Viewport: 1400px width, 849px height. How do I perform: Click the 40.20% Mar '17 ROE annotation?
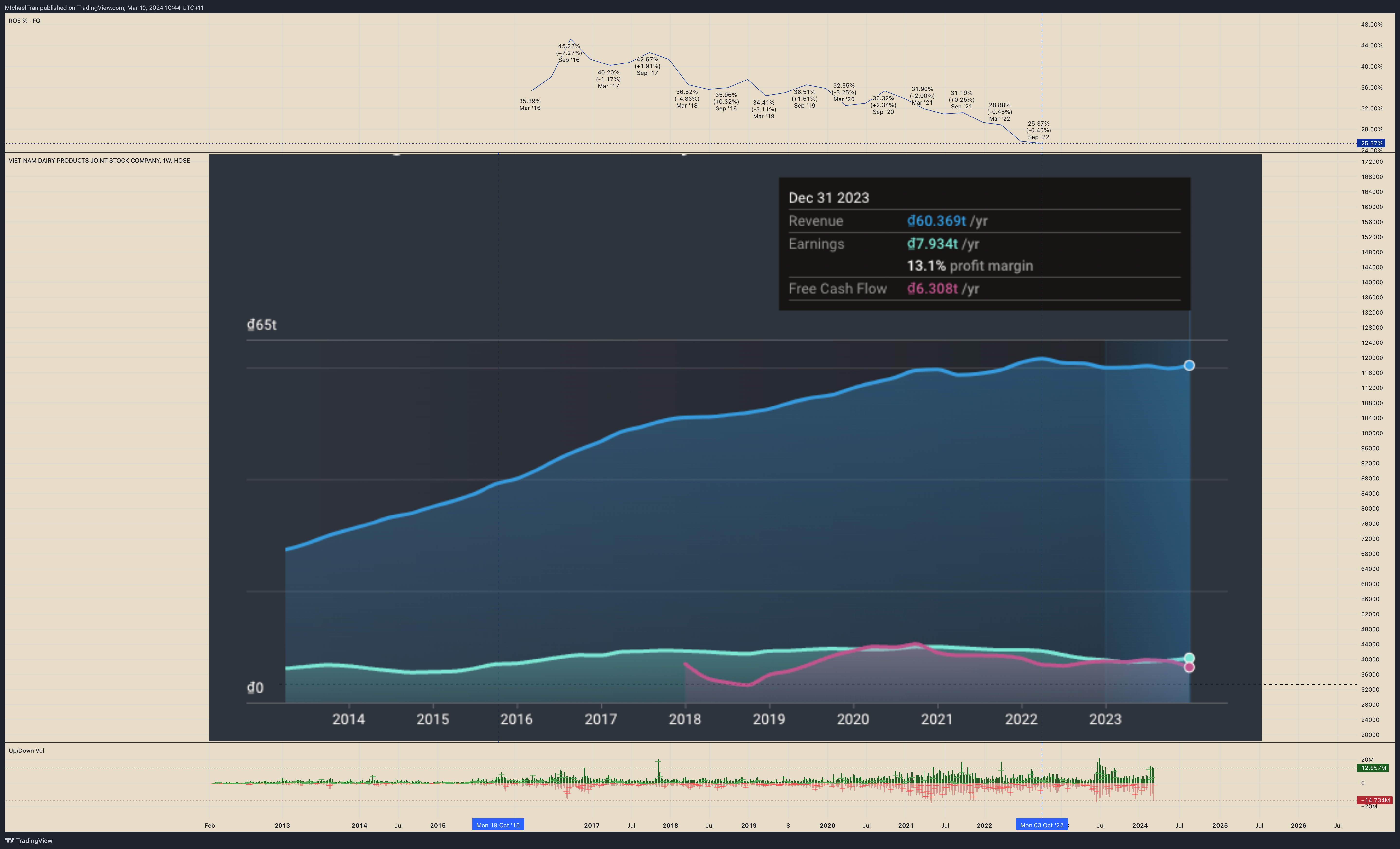click(x=608, y=79)
